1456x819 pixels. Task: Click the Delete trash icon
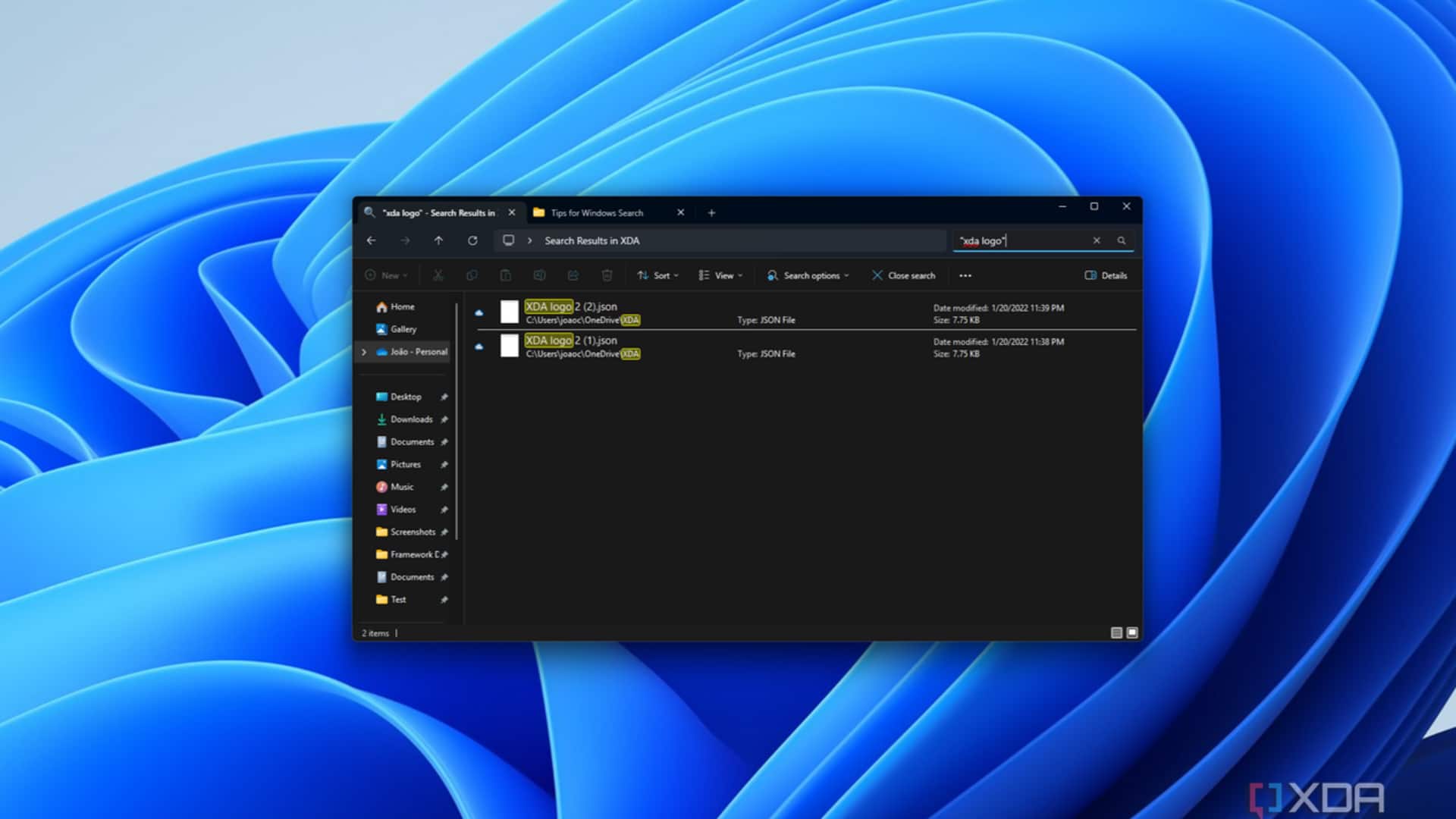pos(607,275)
